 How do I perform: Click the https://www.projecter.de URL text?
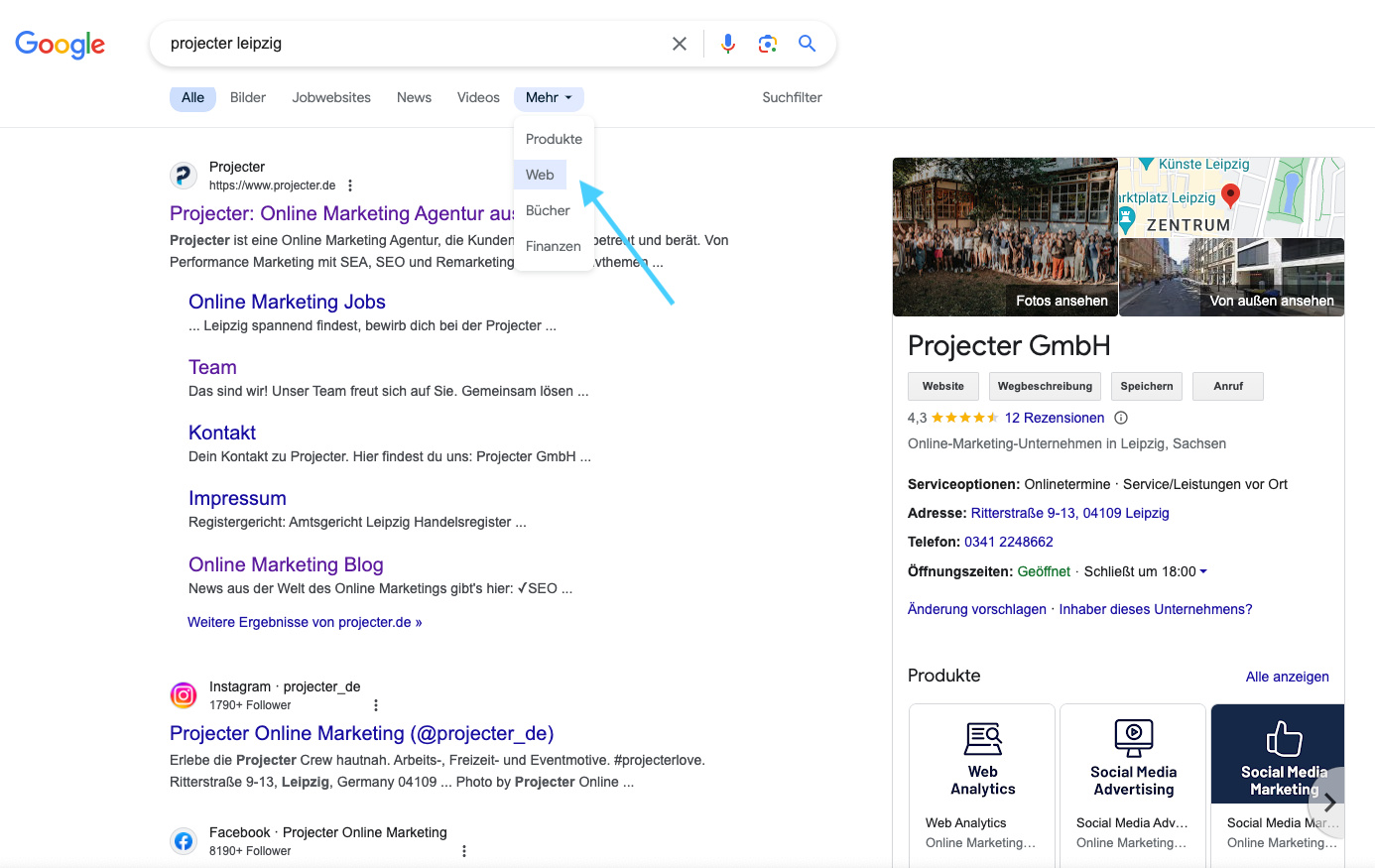click(272, 186)
